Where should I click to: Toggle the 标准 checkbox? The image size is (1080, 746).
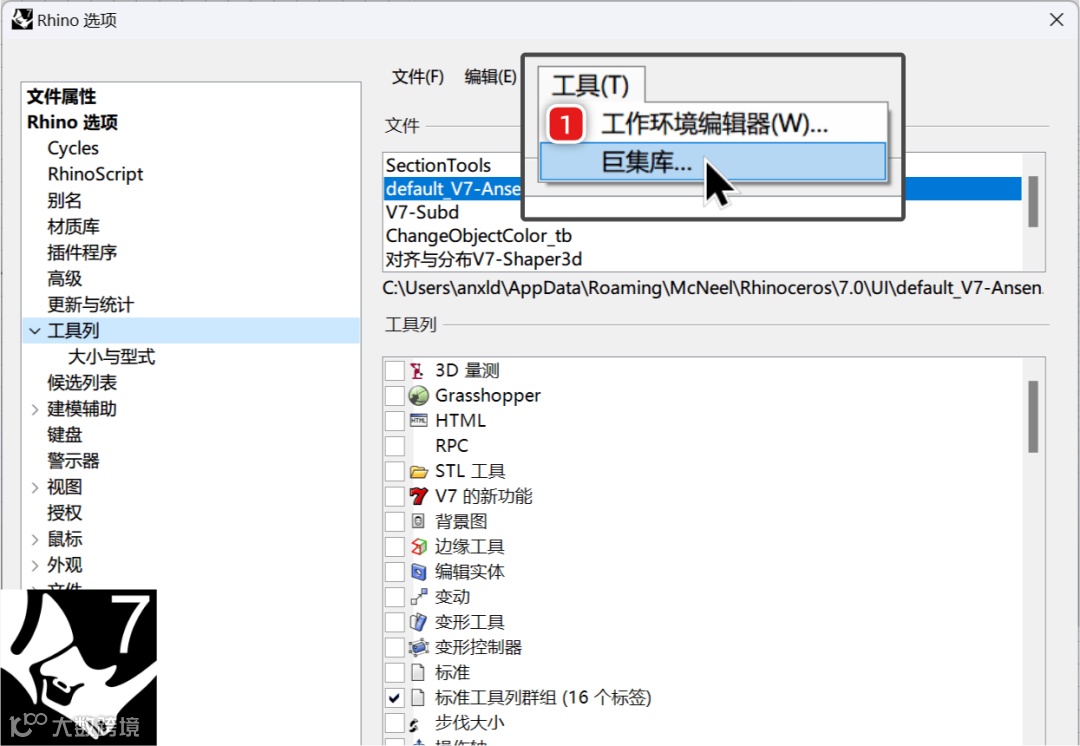click(x=395, y=672)
